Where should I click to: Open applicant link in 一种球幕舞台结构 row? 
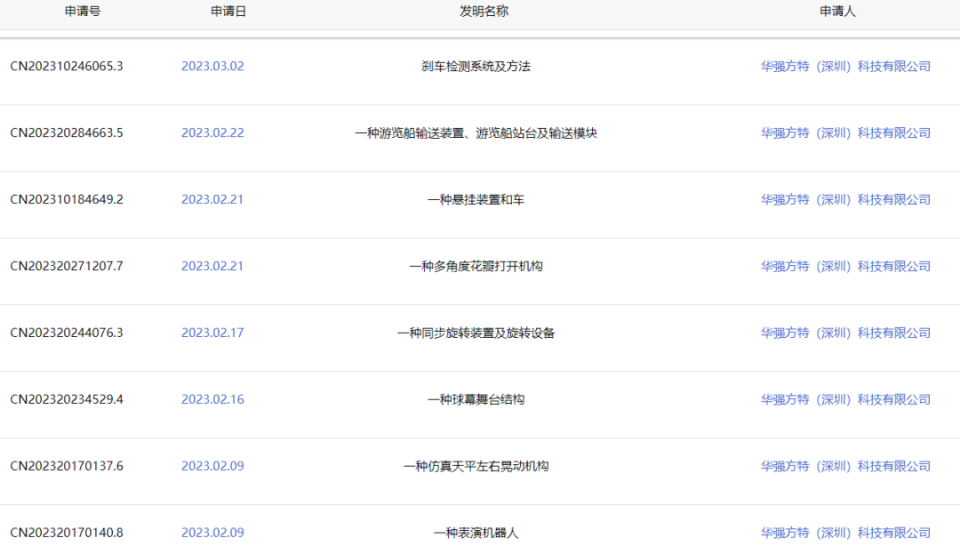pyautogui.click(x=846, y=400)
